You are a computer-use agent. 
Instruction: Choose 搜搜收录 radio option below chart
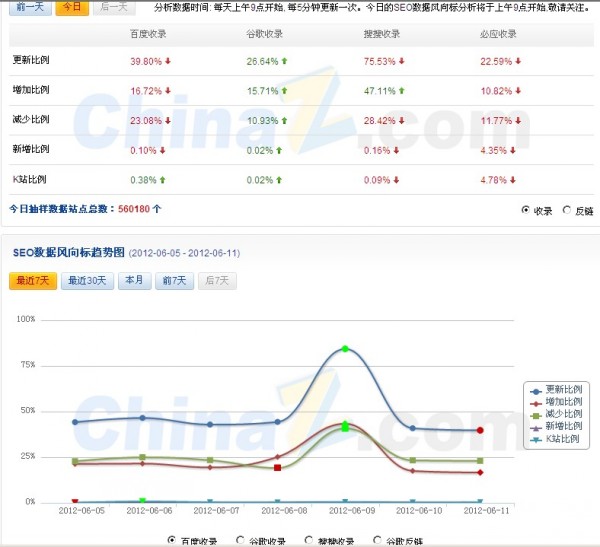pos(308,540)
